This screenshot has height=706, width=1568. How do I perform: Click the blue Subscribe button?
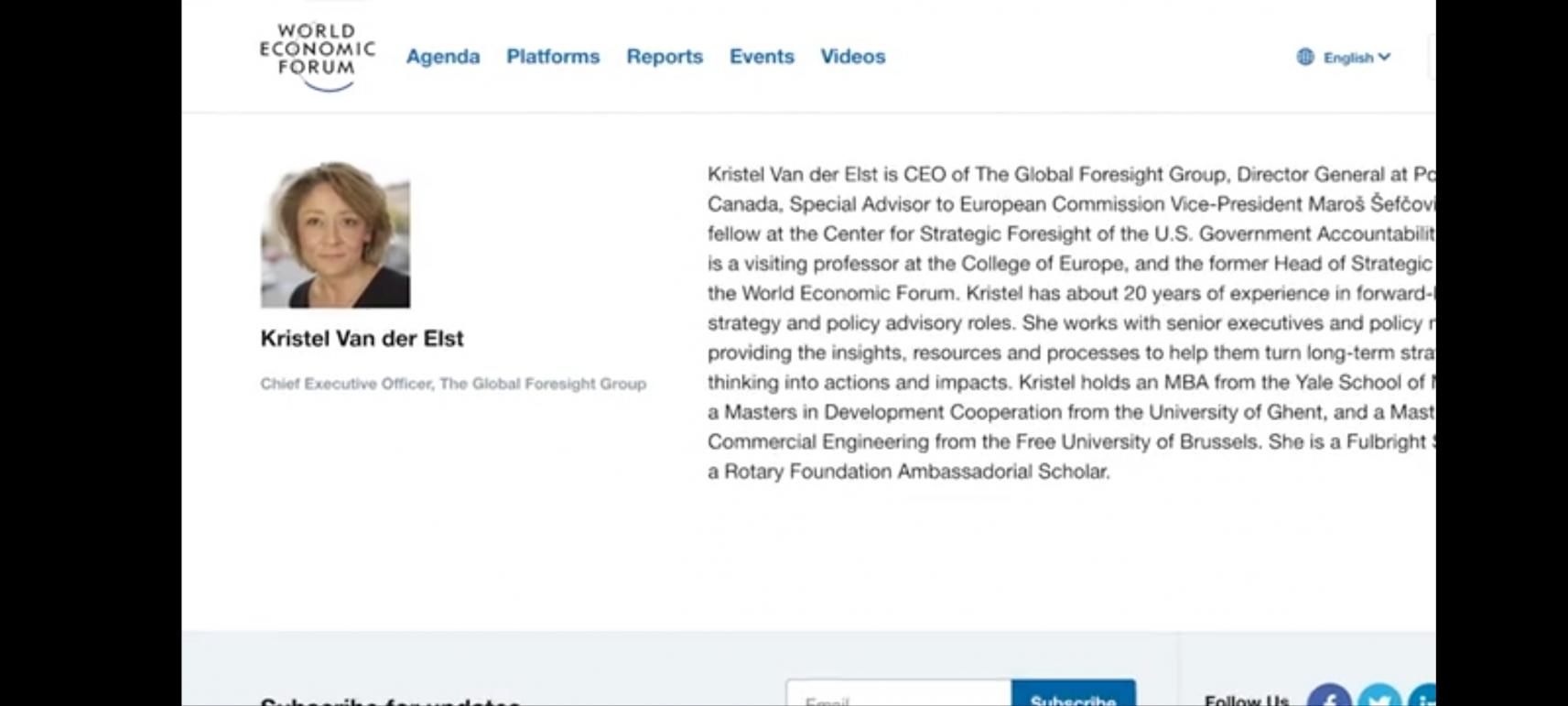point(1074,694)
